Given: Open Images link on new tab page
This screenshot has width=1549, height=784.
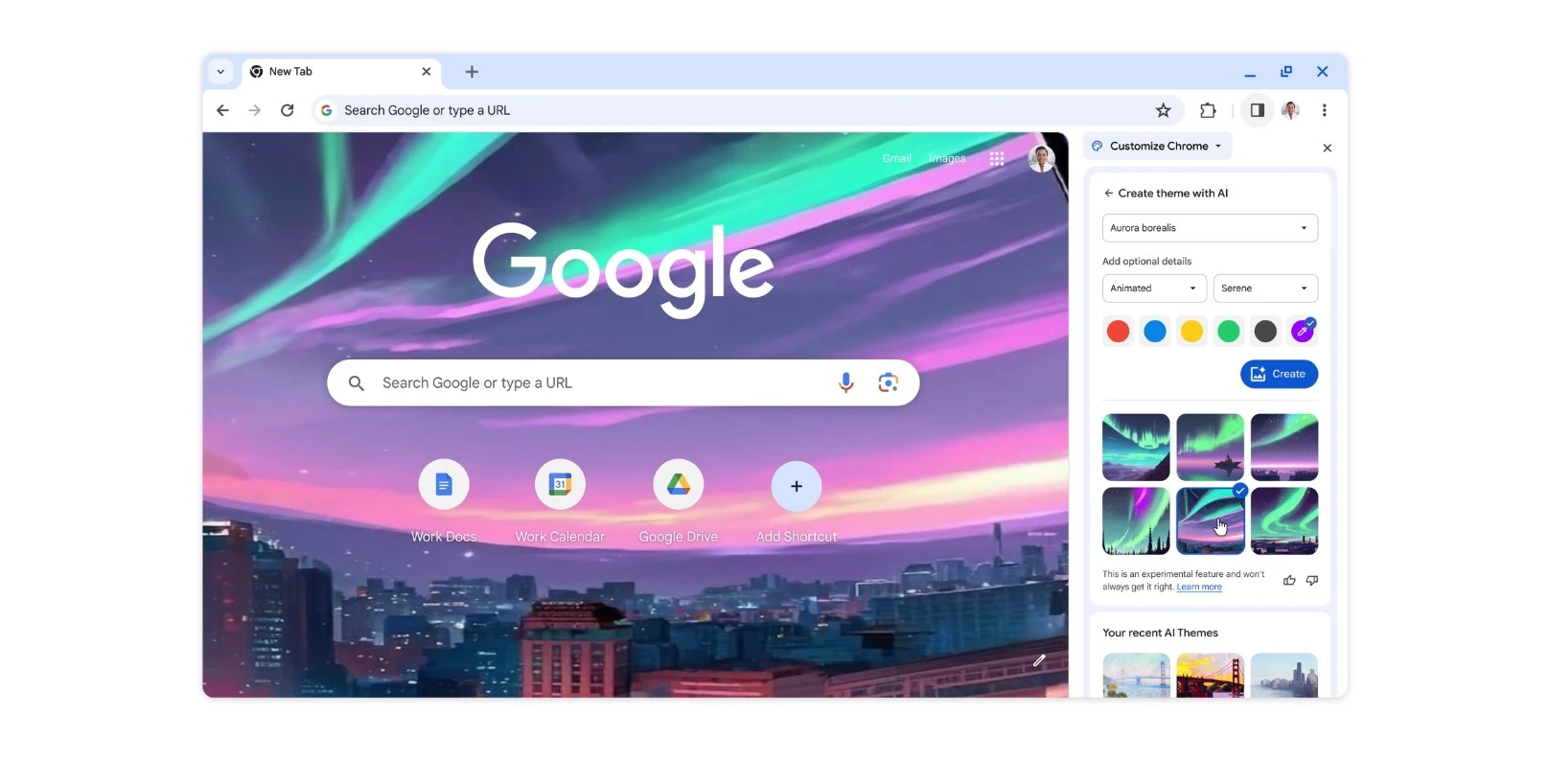Looking at the screenshot, I should 947,158.
